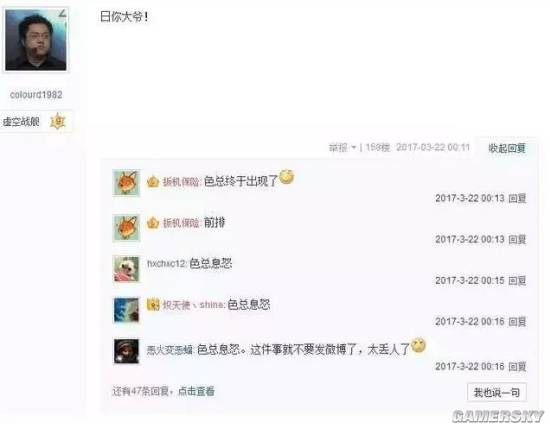Click fox avatar on first reply
550x428 pixels.
(126, 182)
